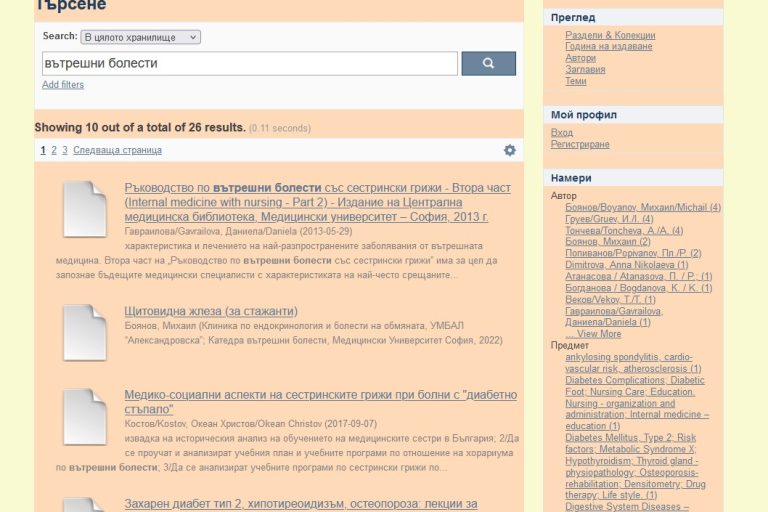The image size is (768, 512).
Task: Browse by Година на издаване
Action: [609, 46]
